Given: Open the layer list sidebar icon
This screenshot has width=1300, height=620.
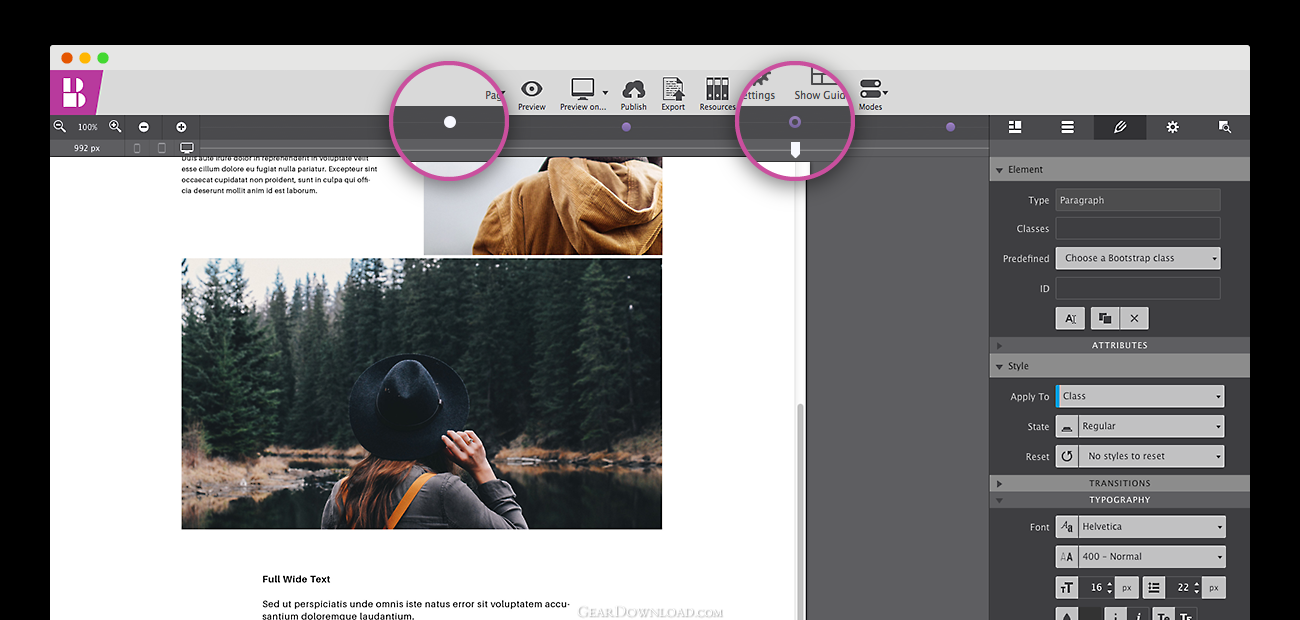Looking at the screenshot, I should click(x=1068, y=127).
